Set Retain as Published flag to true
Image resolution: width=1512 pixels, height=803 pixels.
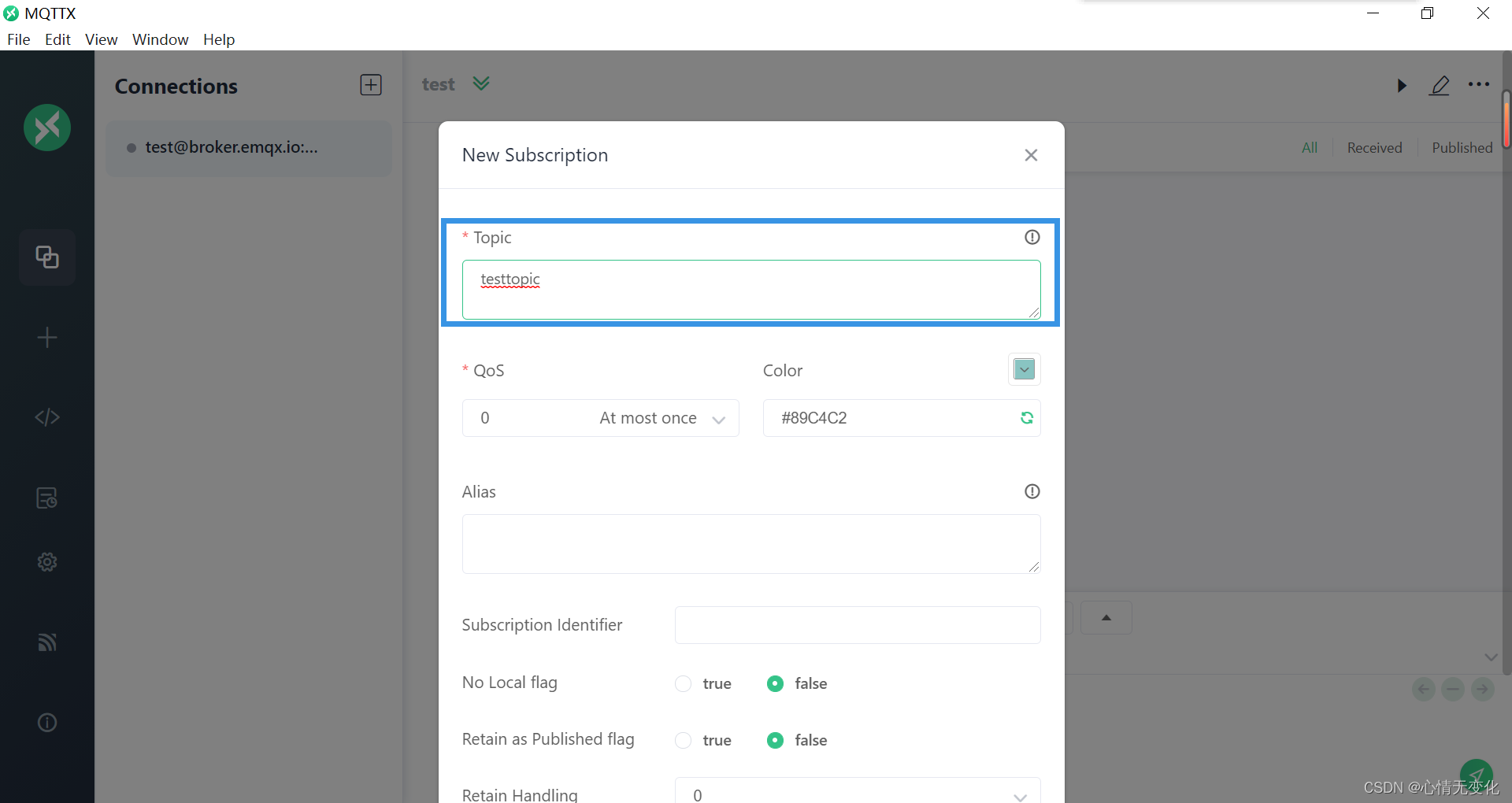(683, 740)
